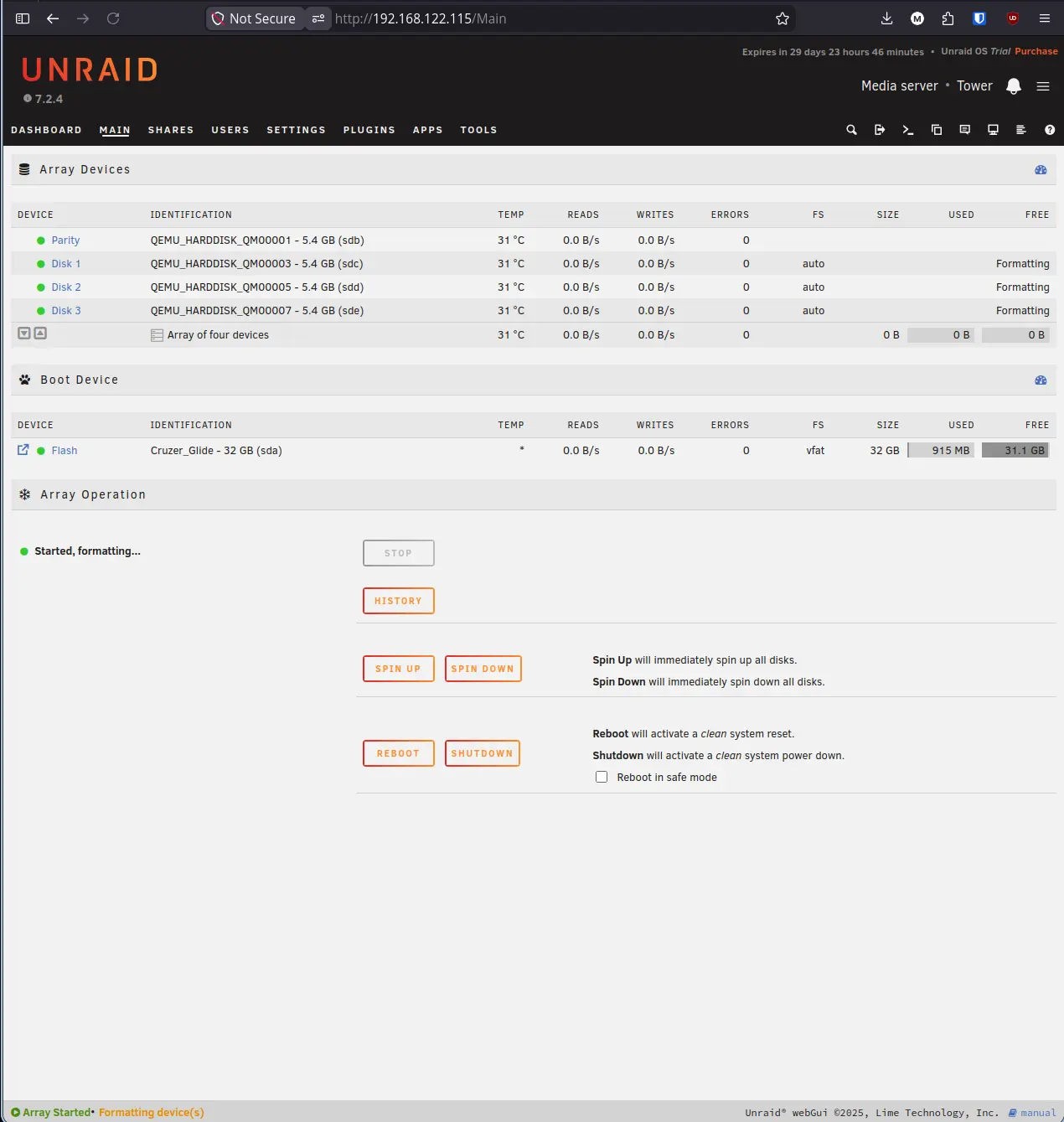Click the Purchase link
Image resolution: width=1064 pixels, height=1122 pixels.
coord(1036,51)
